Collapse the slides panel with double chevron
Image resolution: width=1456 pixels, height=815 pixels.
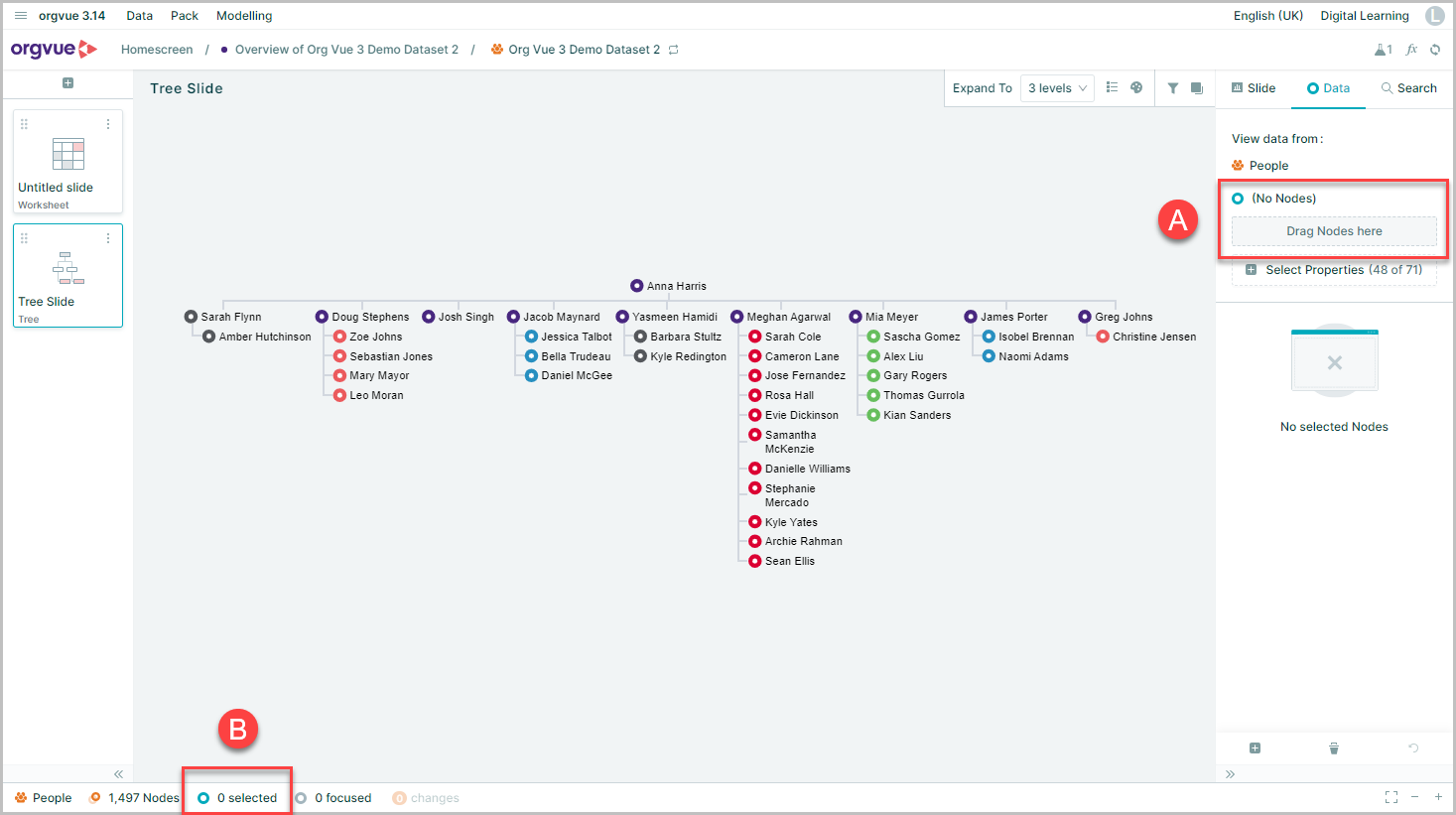point(118,774)
